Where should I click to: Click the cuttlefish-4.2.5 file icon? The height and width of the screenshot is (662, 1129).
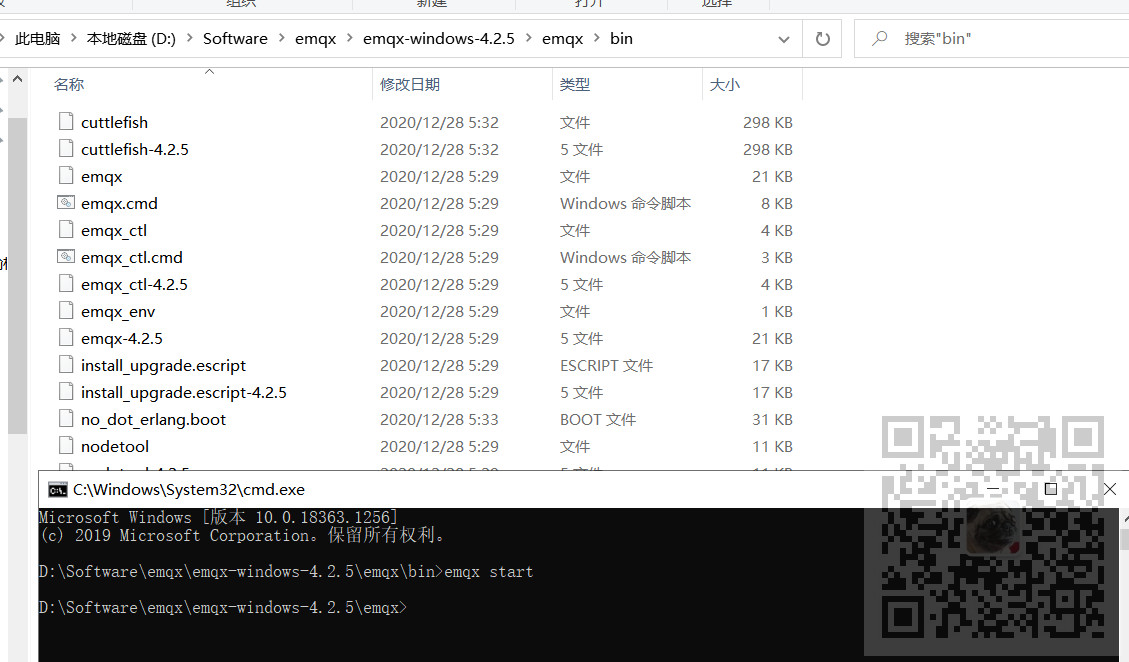(x=66, y=149)
